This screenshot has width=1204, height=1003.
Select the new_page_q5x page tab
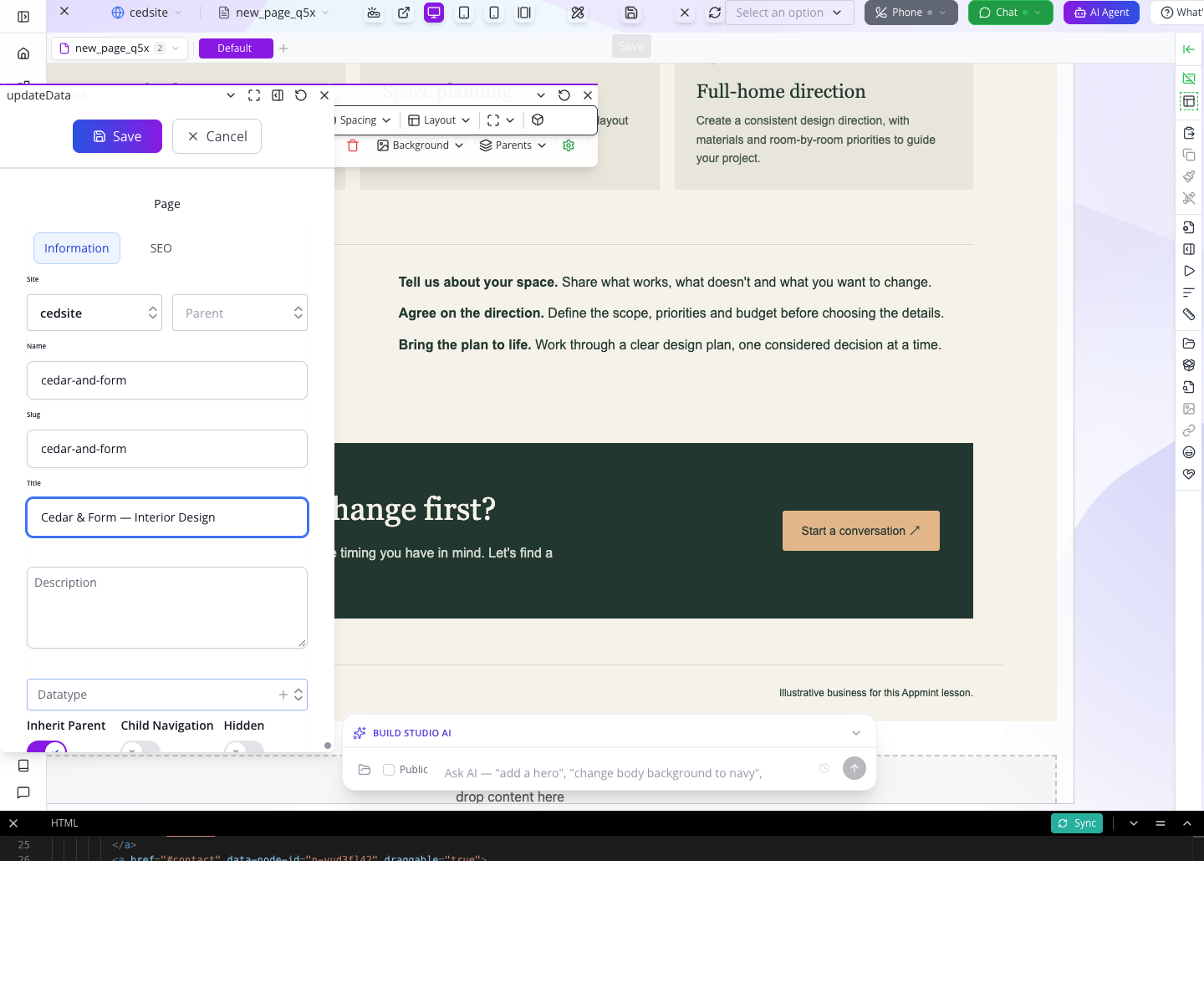(x=120, y=48)
